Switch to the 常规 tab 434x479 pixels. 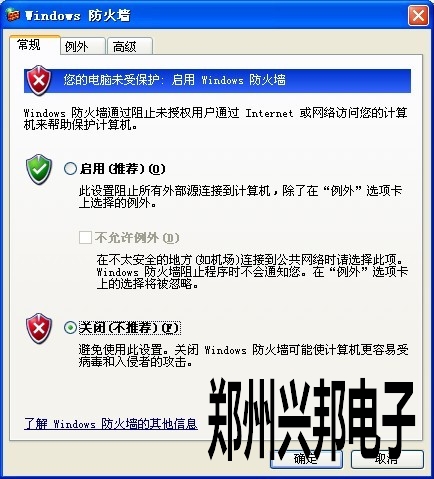[29, 44]
